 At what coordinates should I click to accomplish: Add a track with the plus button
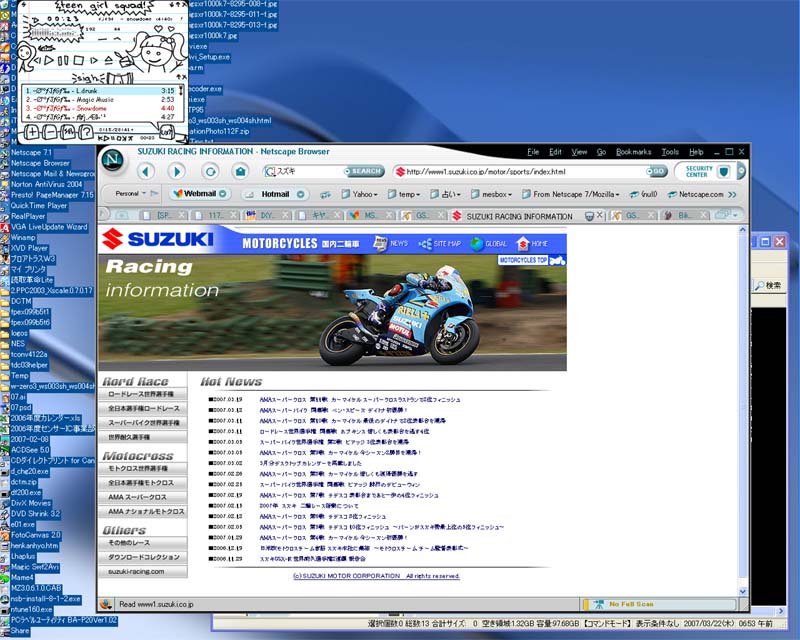(x=32, y=132)
